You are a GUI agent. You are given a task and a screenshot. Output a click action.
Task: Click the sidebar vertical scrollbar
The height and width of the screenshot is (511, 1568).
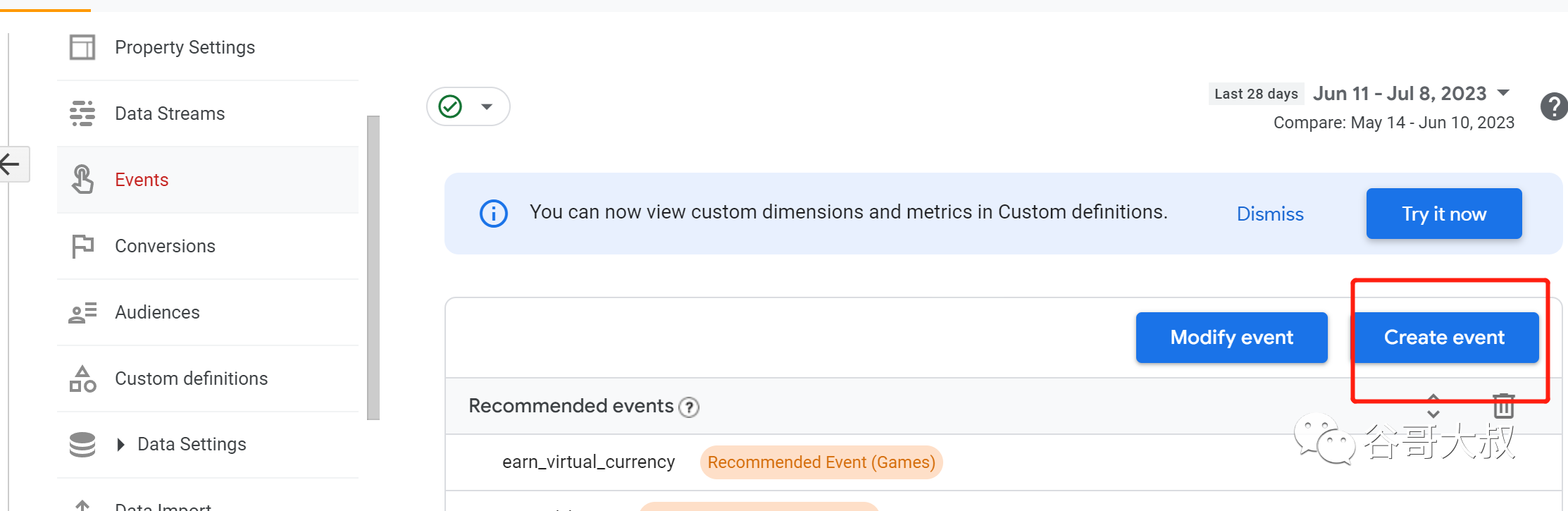tap(373, 268)
